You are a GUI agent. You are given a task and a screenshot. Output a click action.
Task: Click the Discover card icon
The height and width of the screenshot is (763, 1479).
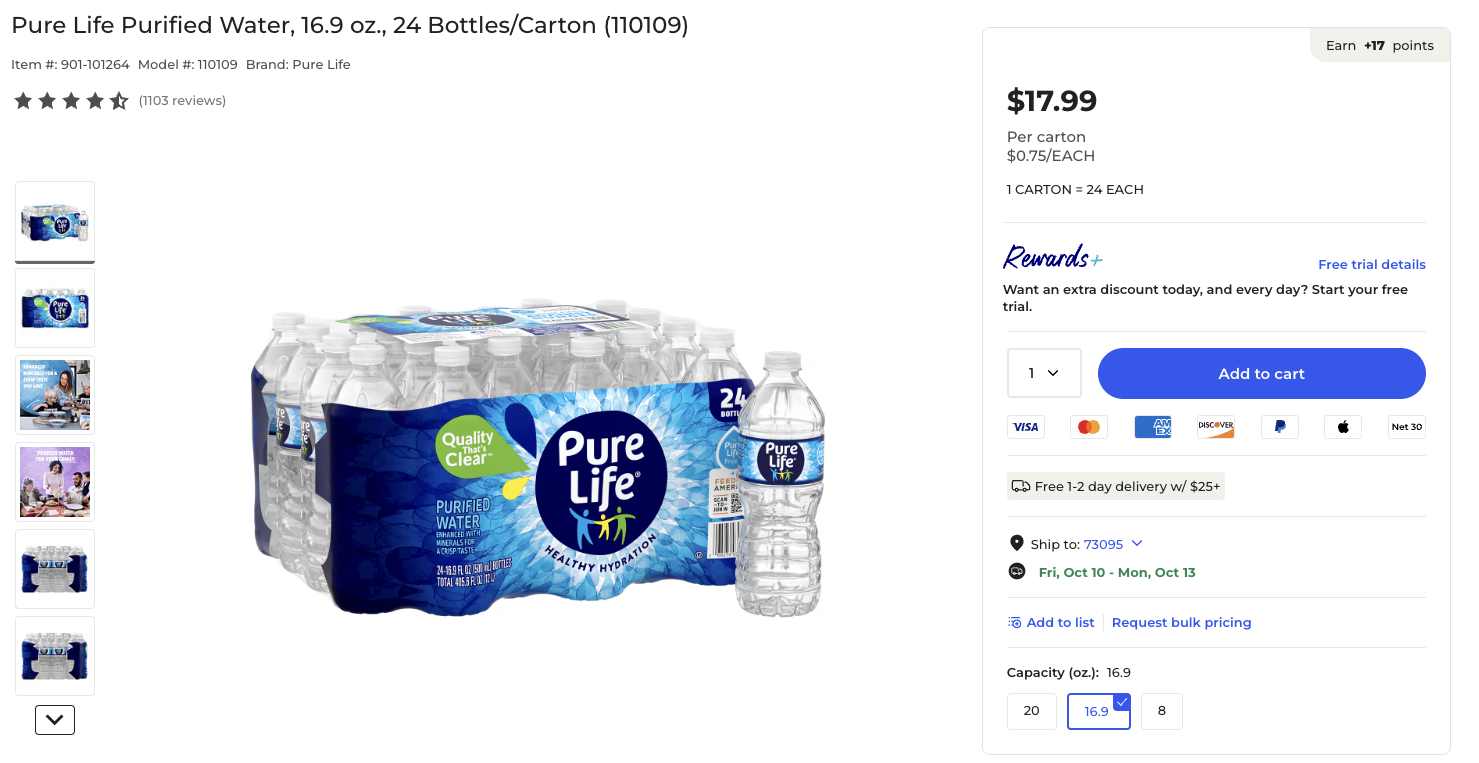click(1216, 427)
